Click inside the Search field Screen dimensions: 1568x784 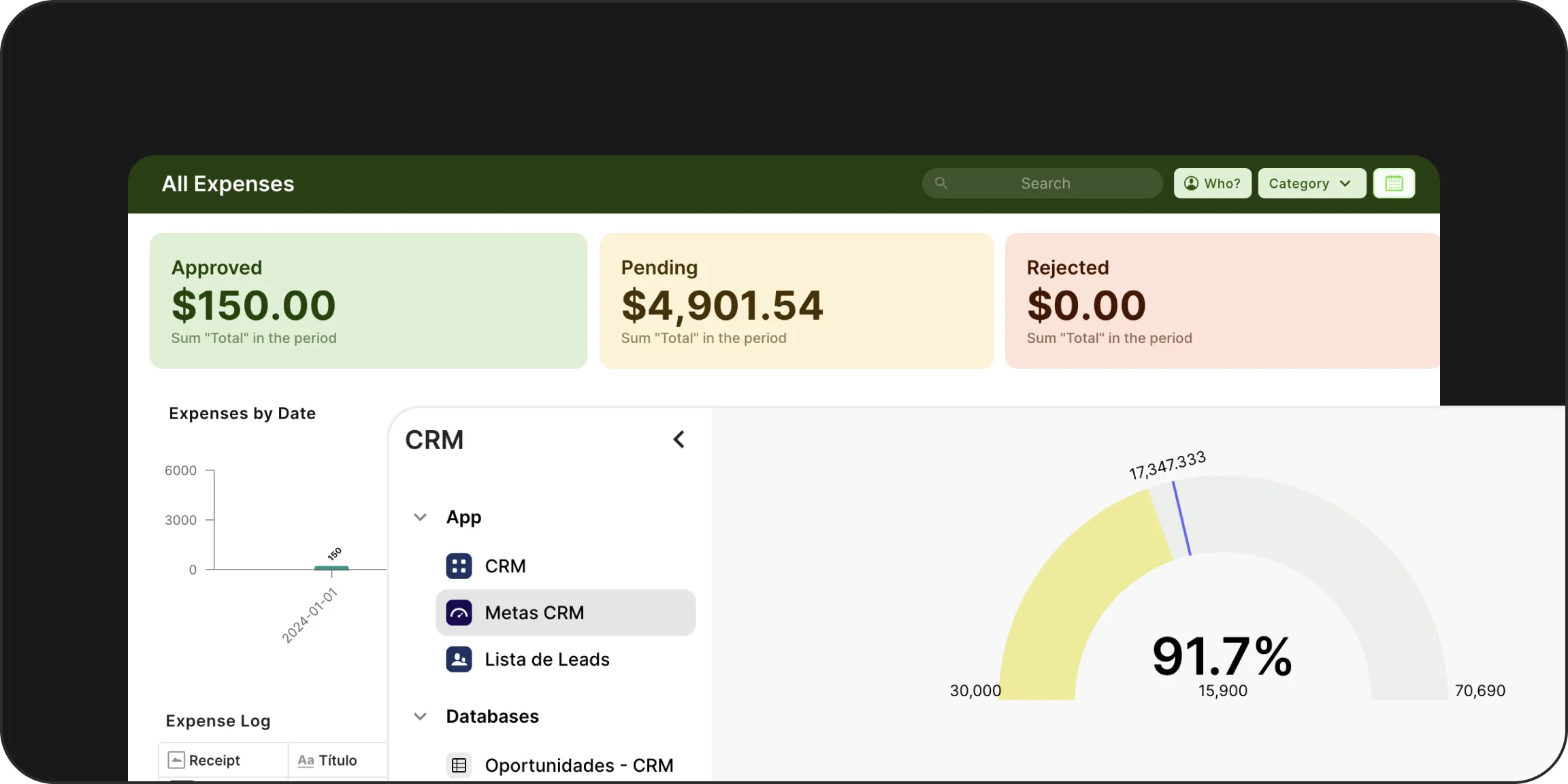click(1045, 182)
